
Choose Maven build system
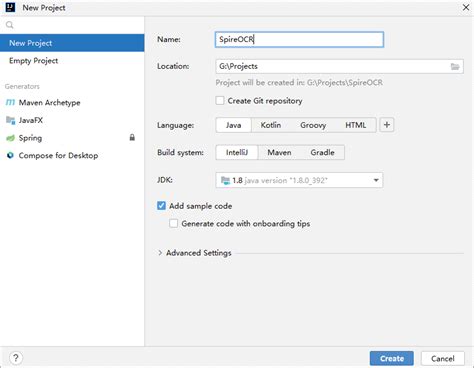click(x=279, y=152)
